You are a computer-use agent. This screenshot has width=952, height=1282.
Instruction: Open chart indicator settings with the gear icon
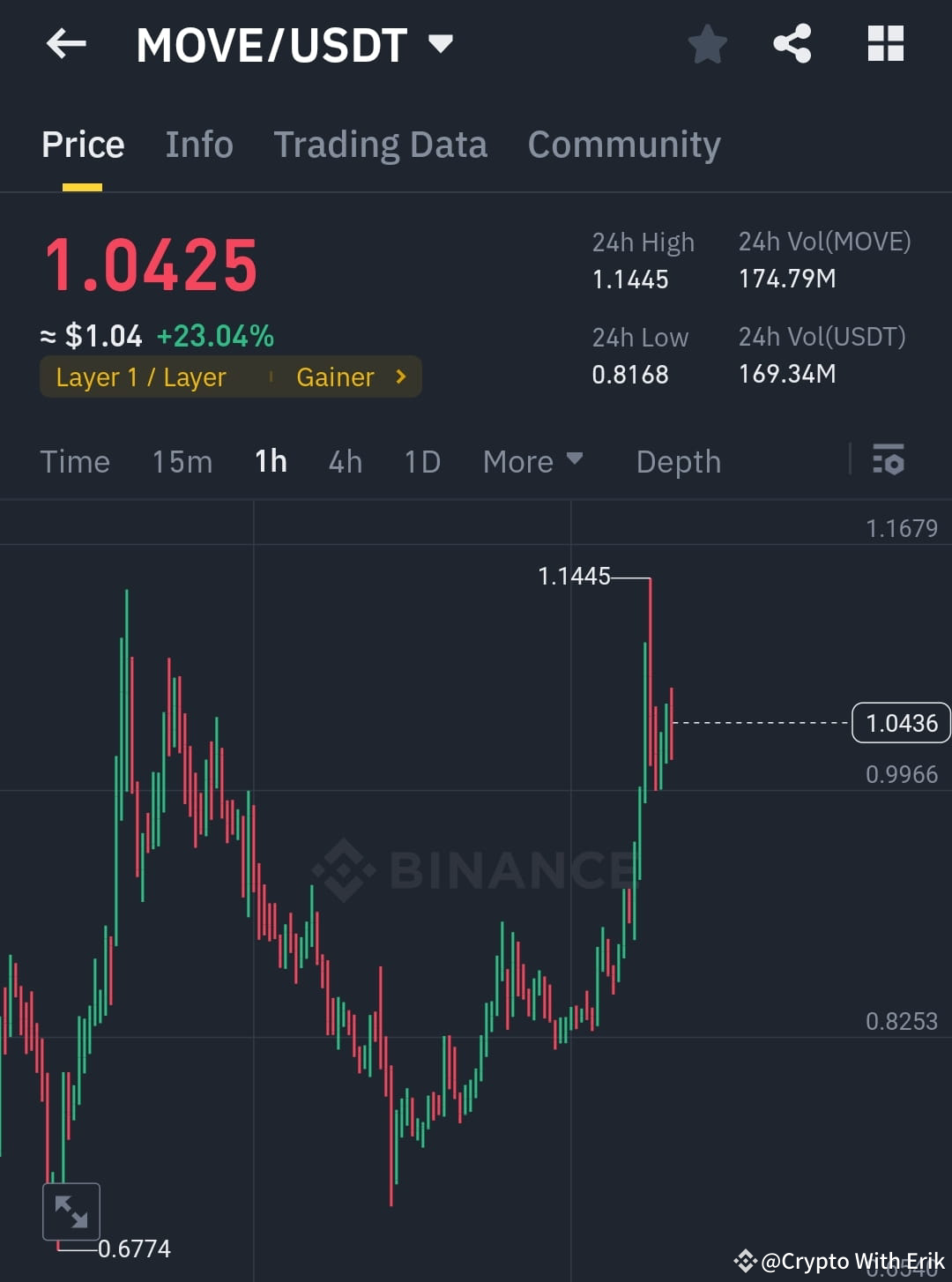coord(889,460)
